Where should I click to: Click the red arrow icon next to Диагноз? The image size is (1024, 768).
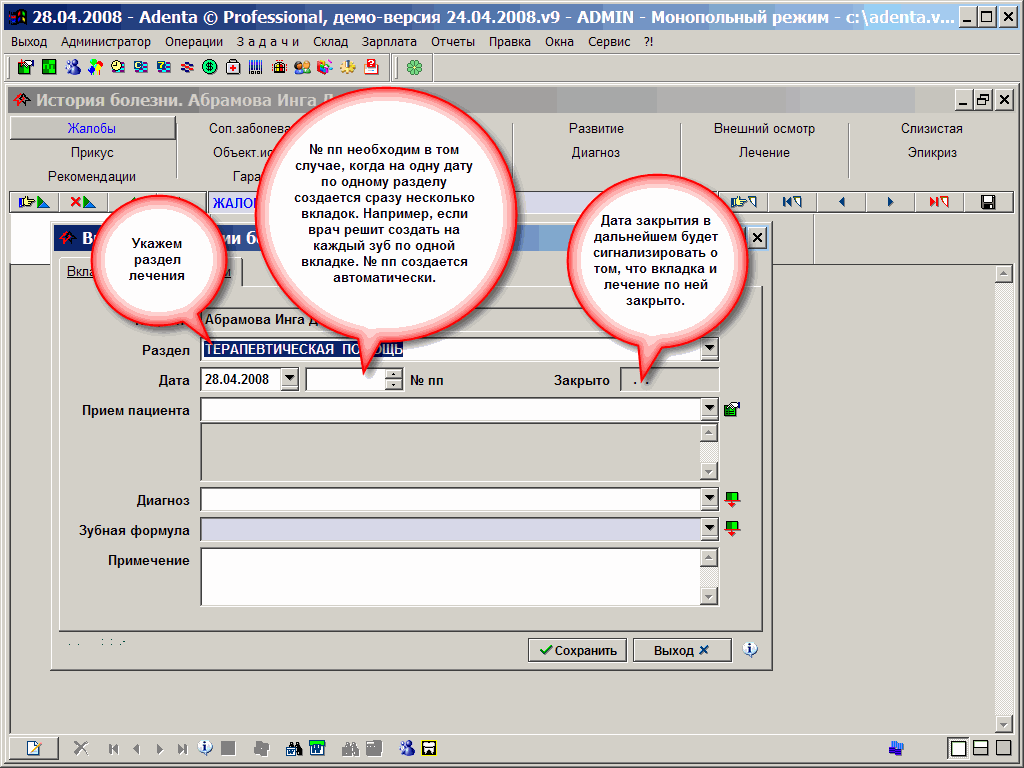(x=732, y=499)
